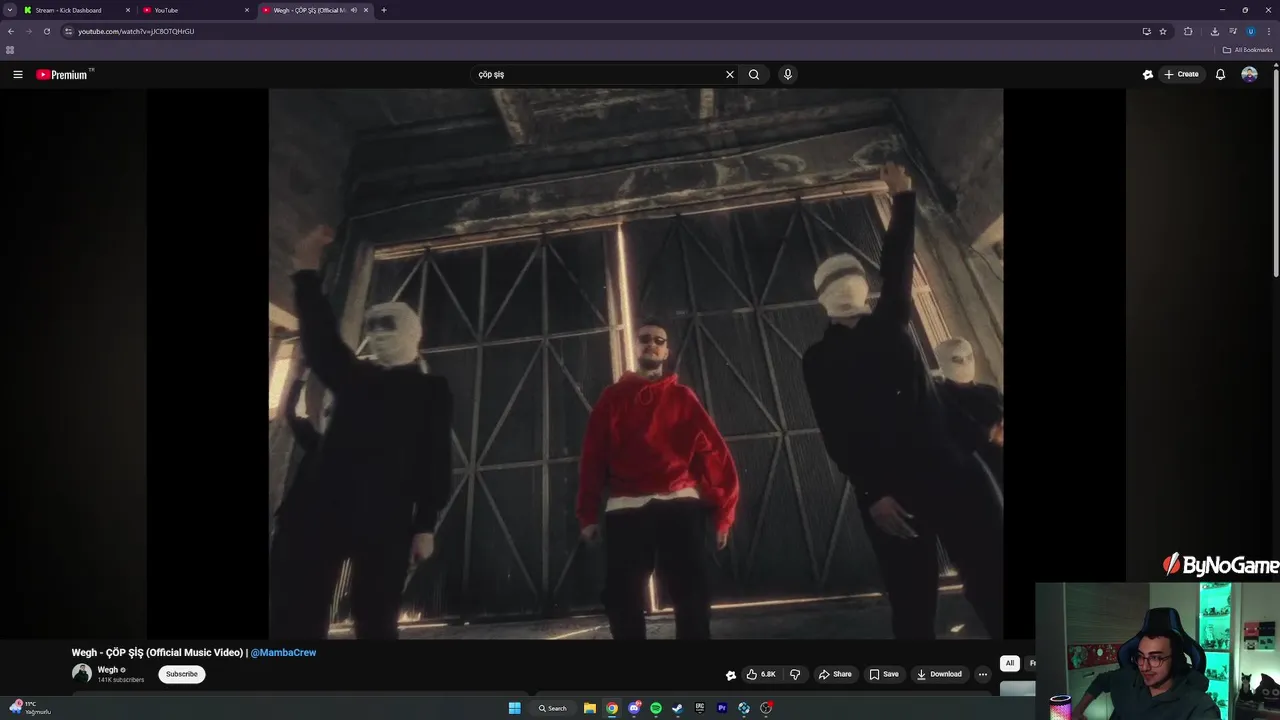Image resolution: width=1280 pixels, height=720 pixels.
Task: Open a new browser tab
Action: coord(384,10)
